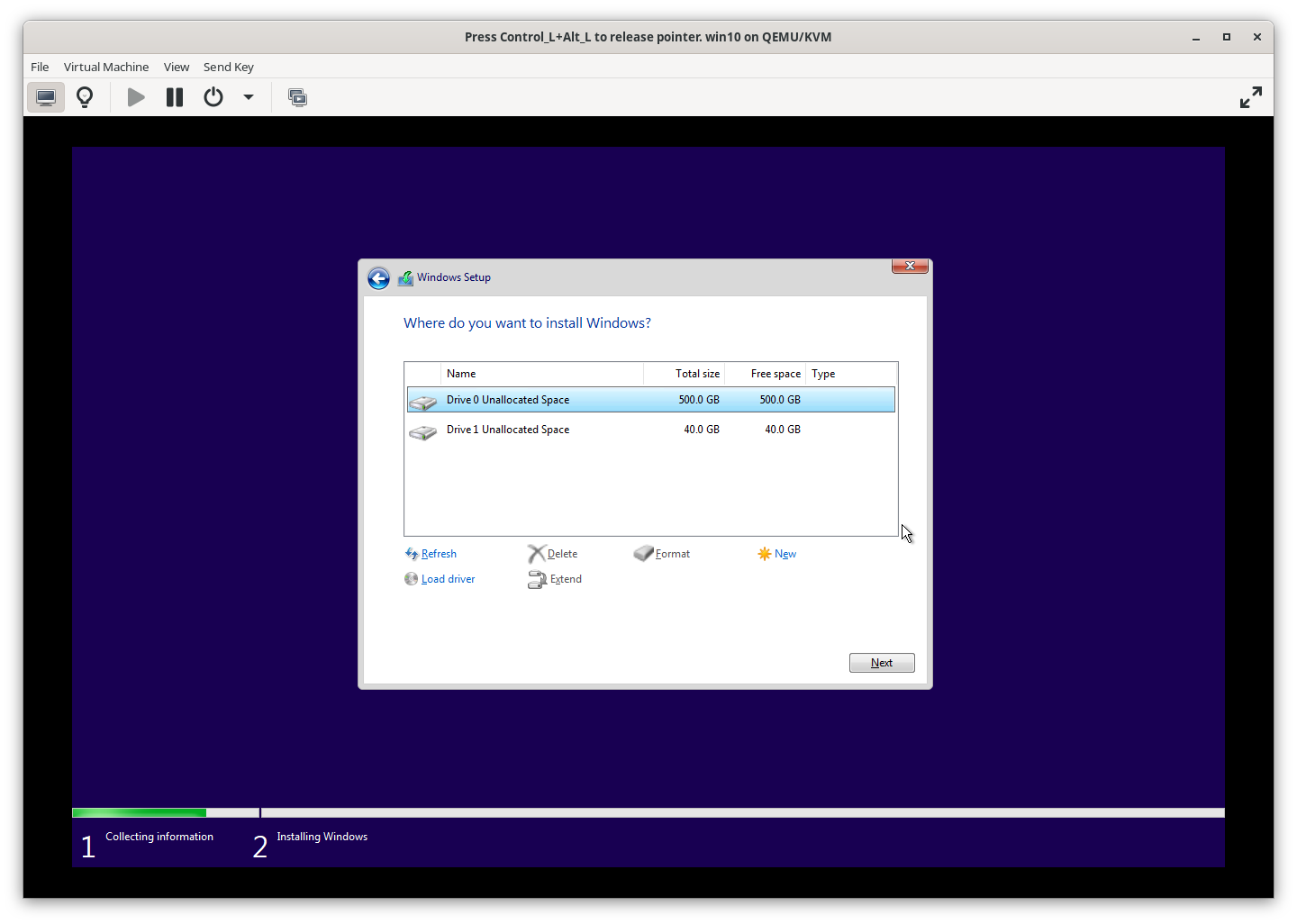
Task: Show virtual hardware details lightbulb icon
Action: (x=85, y=97)
